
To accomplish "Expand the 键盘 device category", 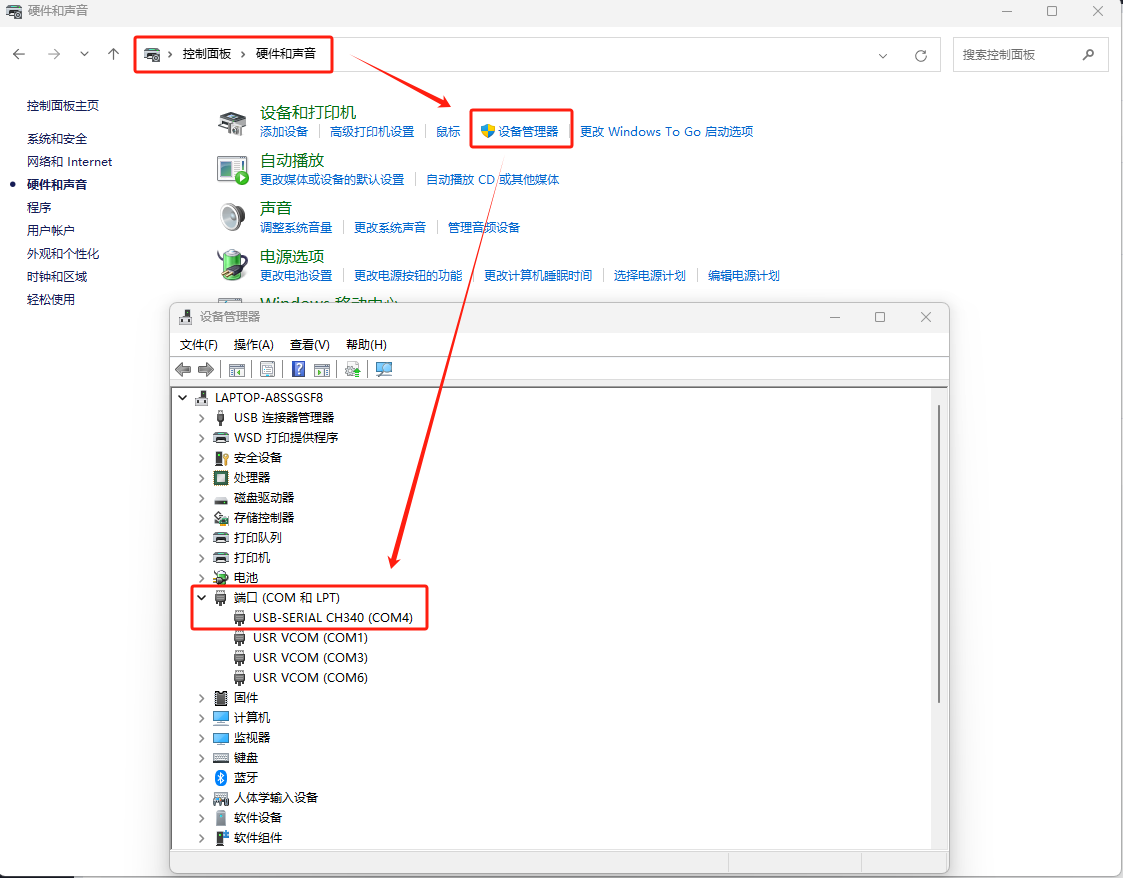I will [x=201, y=758].
